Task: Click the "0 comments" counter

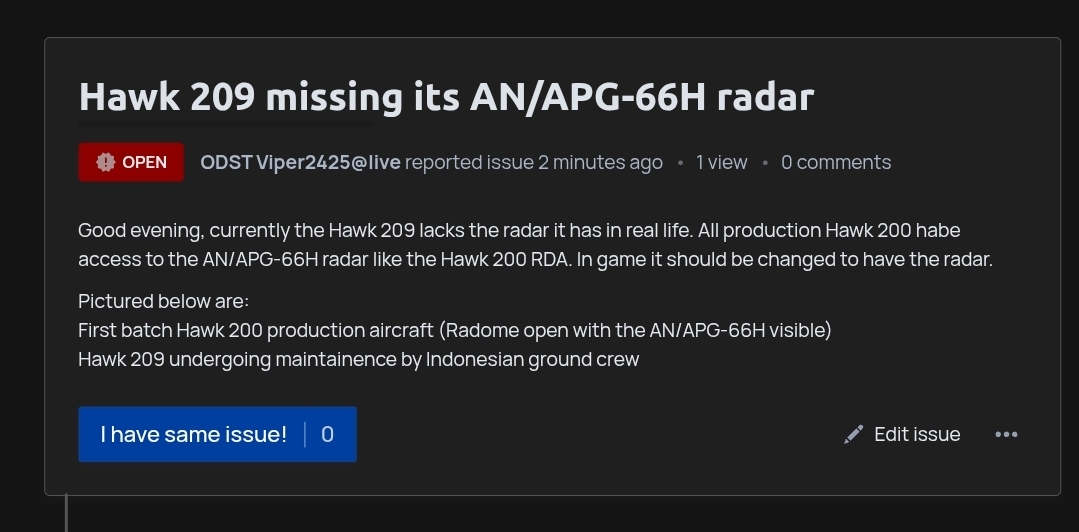Action: click(835, 162)
